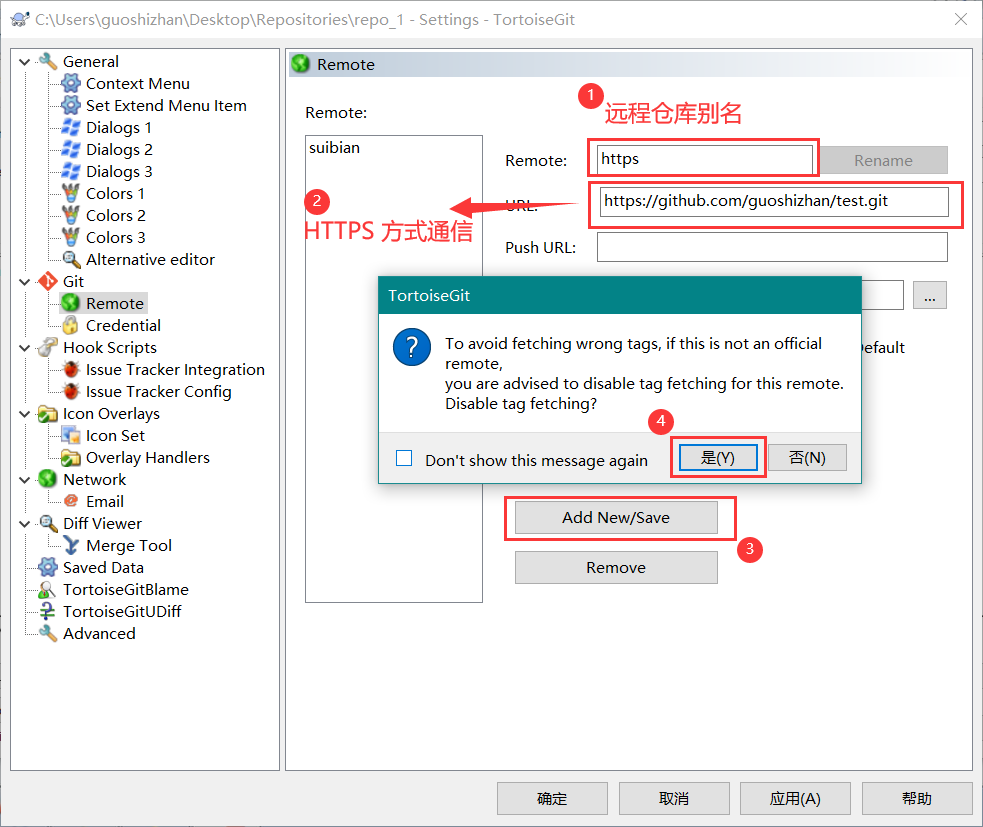Collapse the Hook Scripts tree node
Viewport: 983px width, 827px height.
[25, 348]
